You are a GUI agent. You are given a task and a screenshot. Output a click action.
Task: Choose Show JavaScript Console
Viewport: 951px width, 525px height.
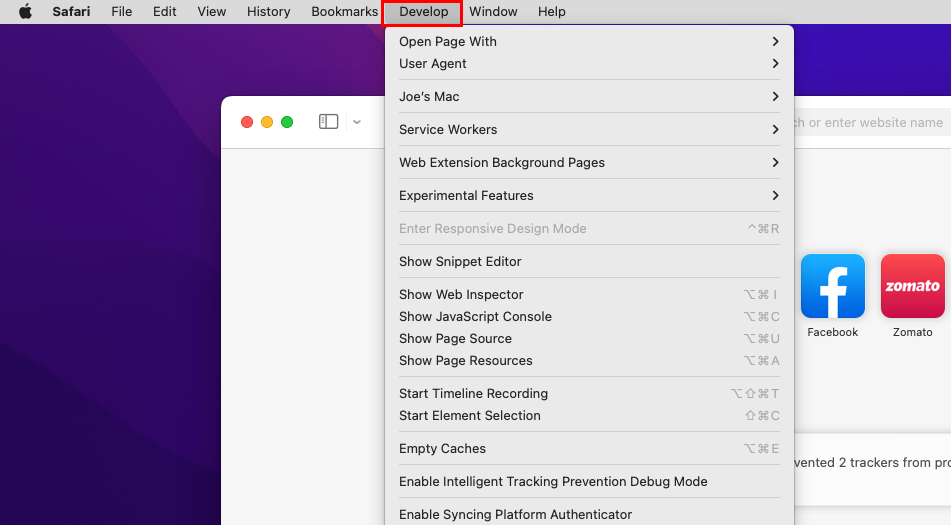click(x=475, y=317)
